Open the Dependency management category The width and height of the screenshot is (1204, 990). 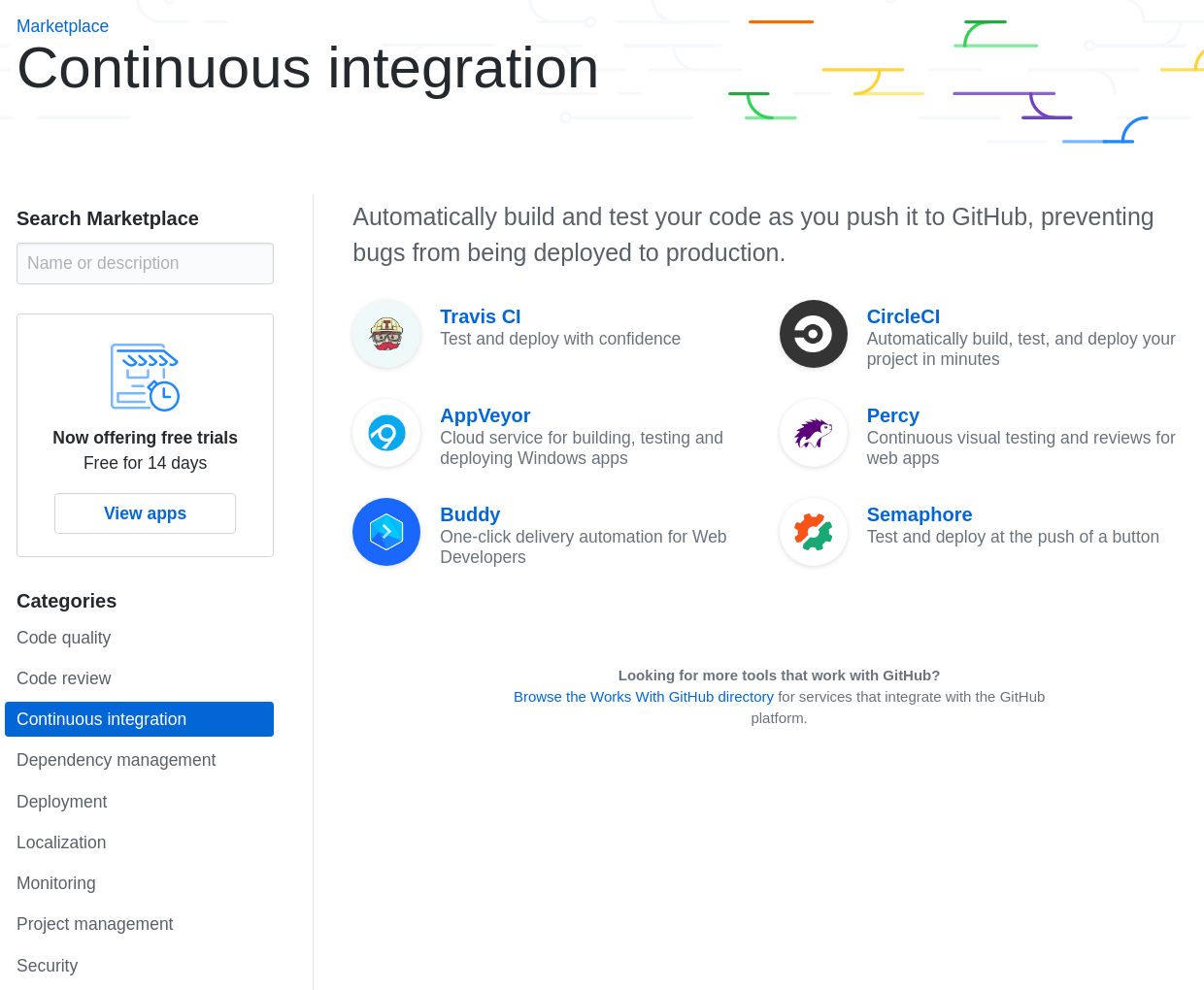[116, 760]
